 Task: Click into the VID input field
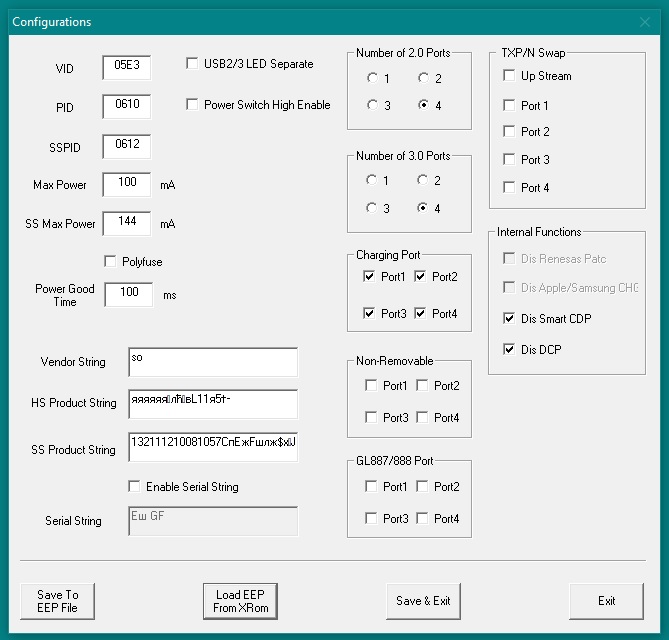[x=126, y=66]
